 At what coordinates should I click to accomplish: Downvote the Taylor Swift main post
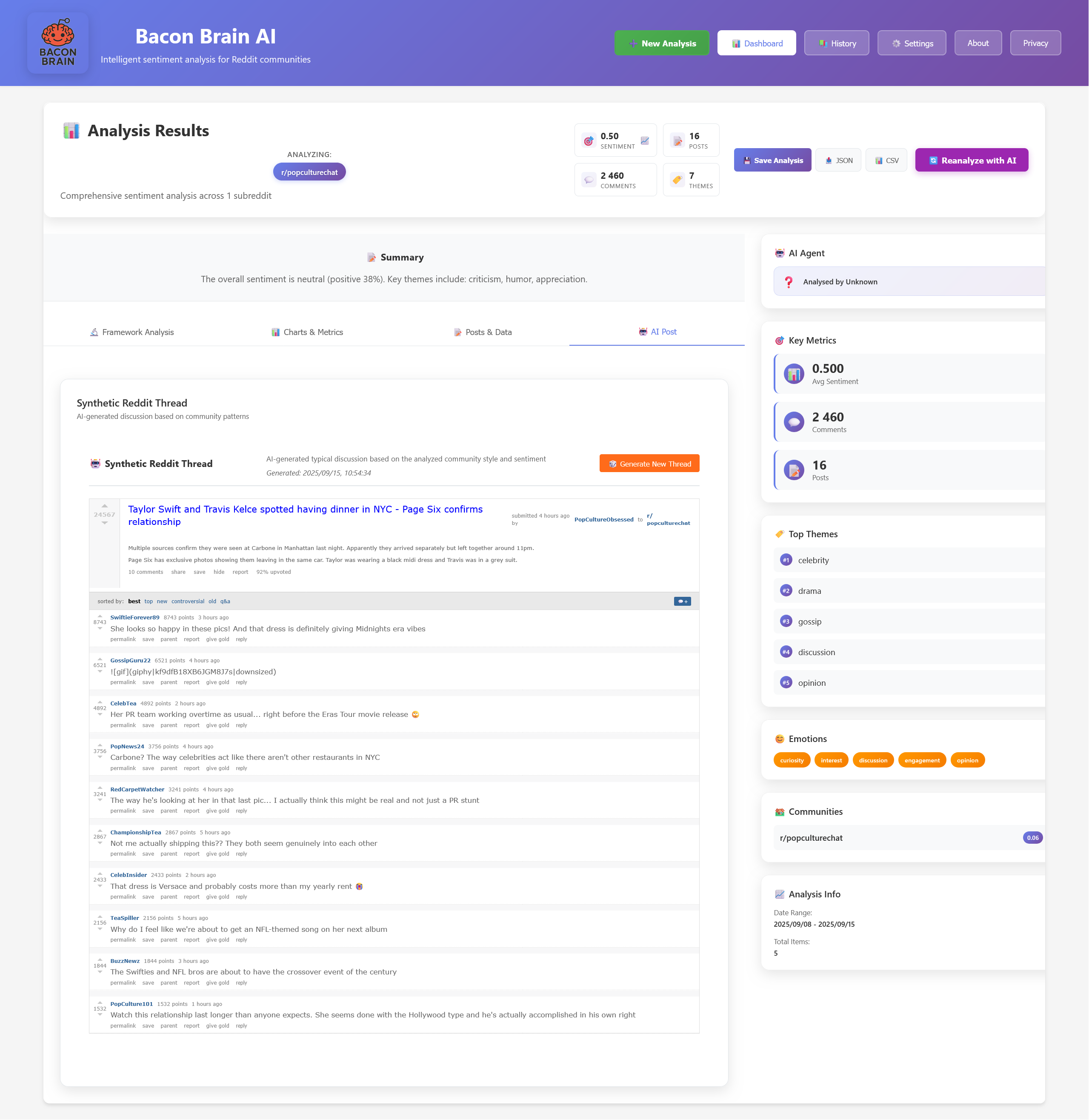[105, 523]
